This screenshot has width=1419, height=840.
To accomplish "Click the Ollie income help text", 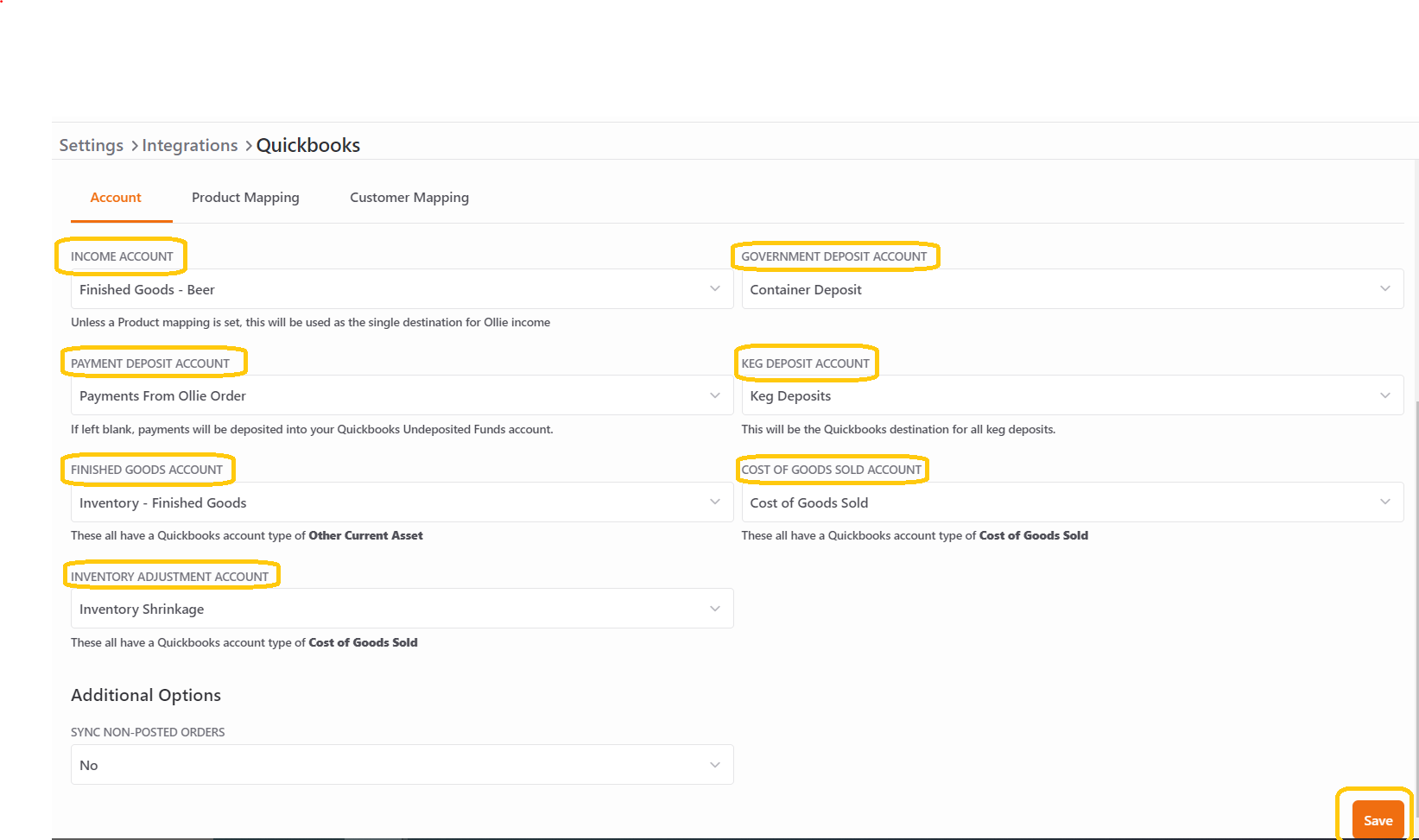I will [311, 322].
